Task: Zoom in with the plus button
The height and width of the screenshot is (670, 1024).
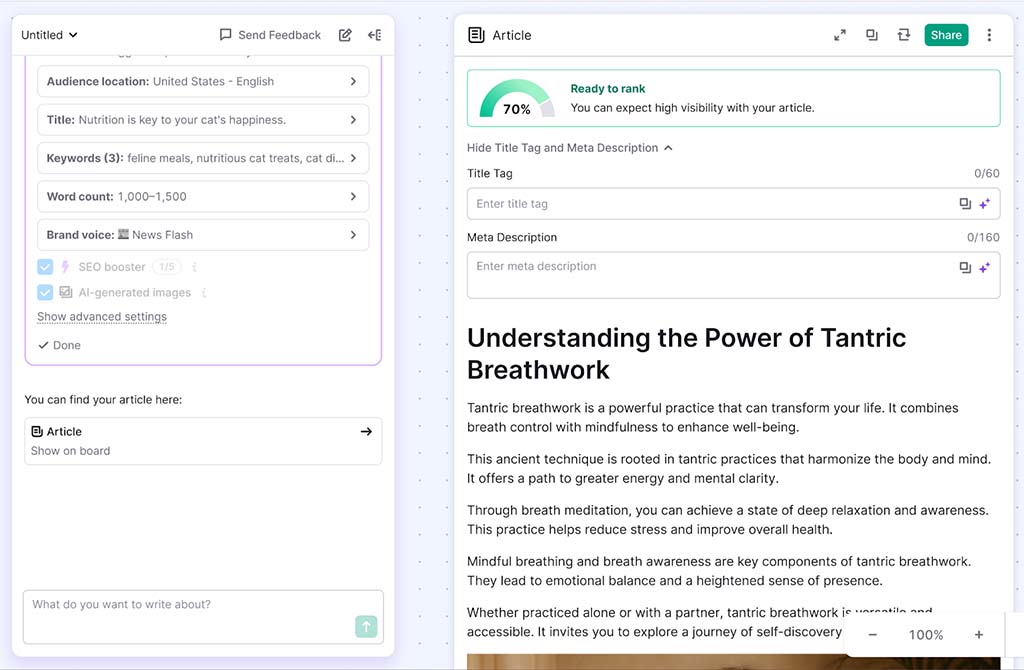Action: (x=978, y=635)
